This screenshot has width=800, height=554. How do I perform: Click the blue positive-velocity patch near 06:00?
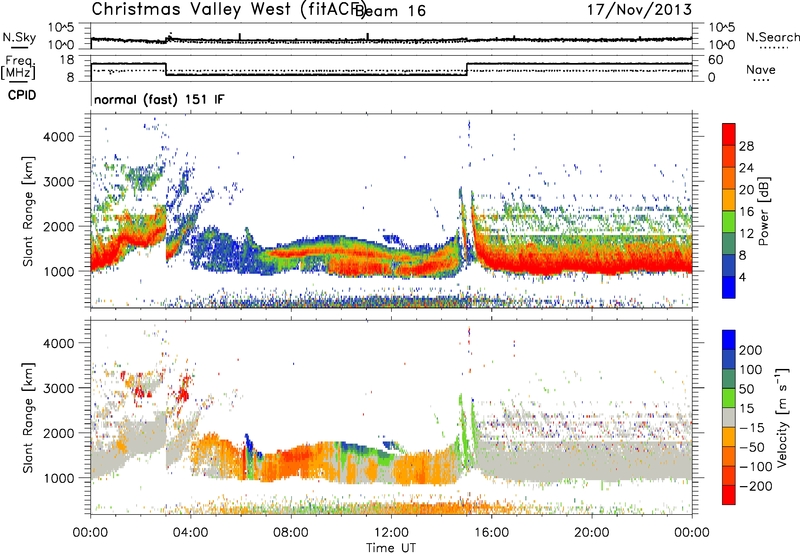(x=248, y=442)
